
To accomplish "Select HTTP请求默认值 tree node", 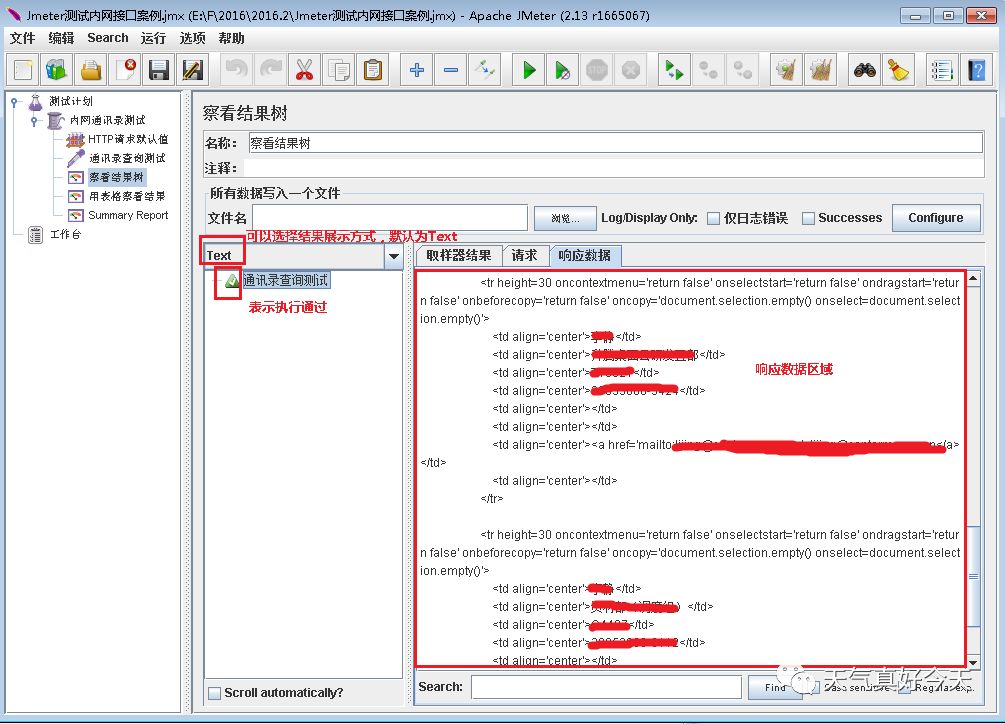I will click(x=128, y=139).
